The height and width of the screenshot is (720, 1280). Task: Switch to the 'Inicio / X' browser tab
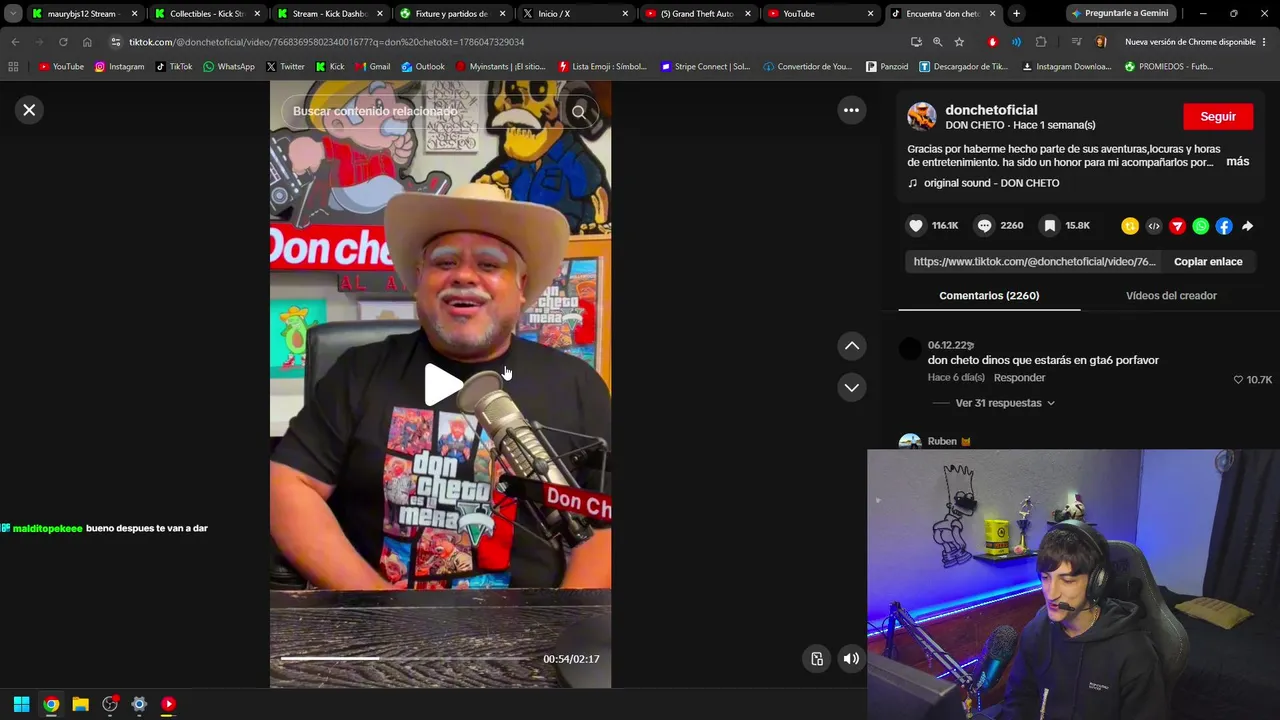tap(574, 14)
